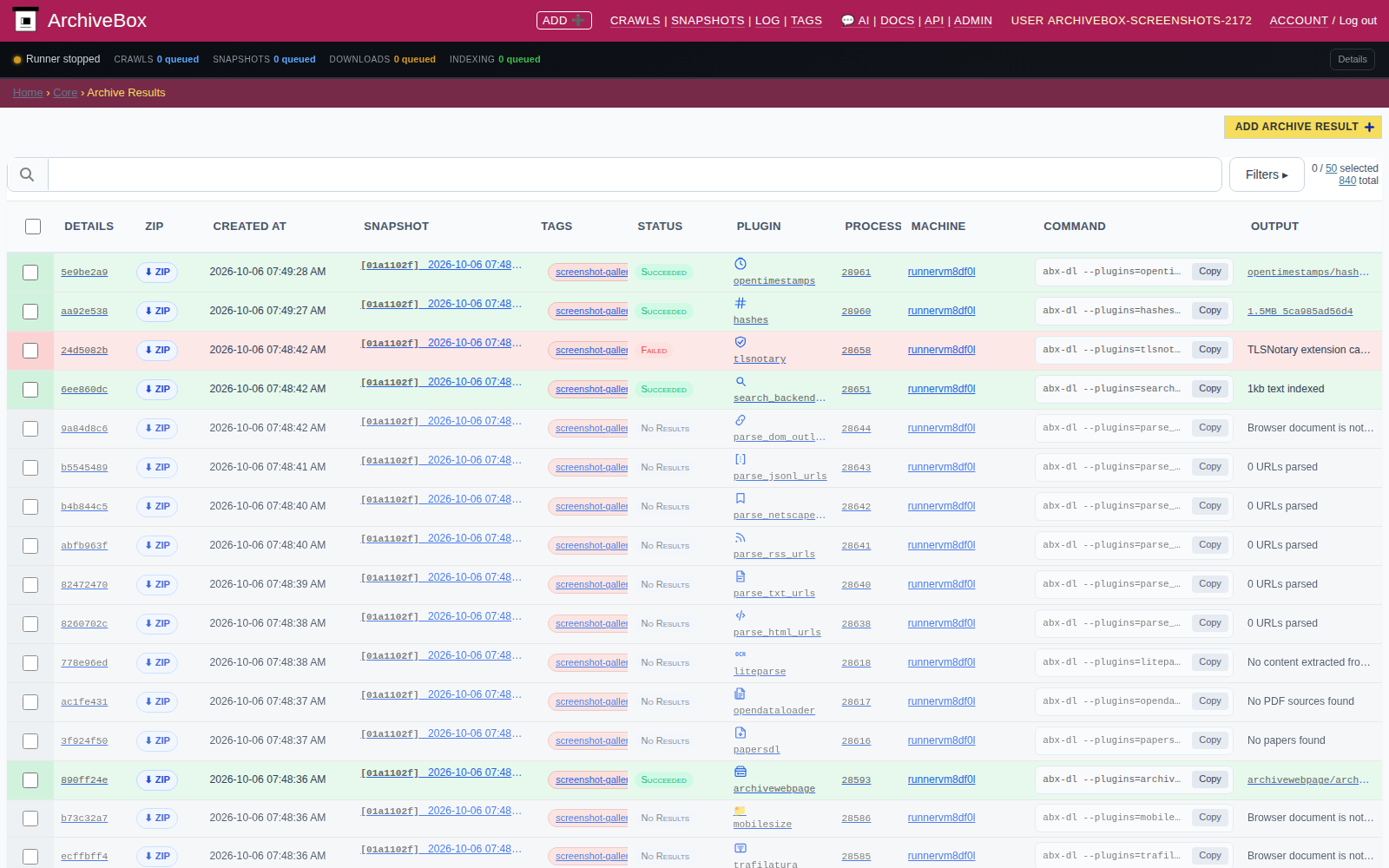Viewport: 1389px width, 868px height.
Task: Click the ArchiveBox logo icon
Action: point(26,20)
